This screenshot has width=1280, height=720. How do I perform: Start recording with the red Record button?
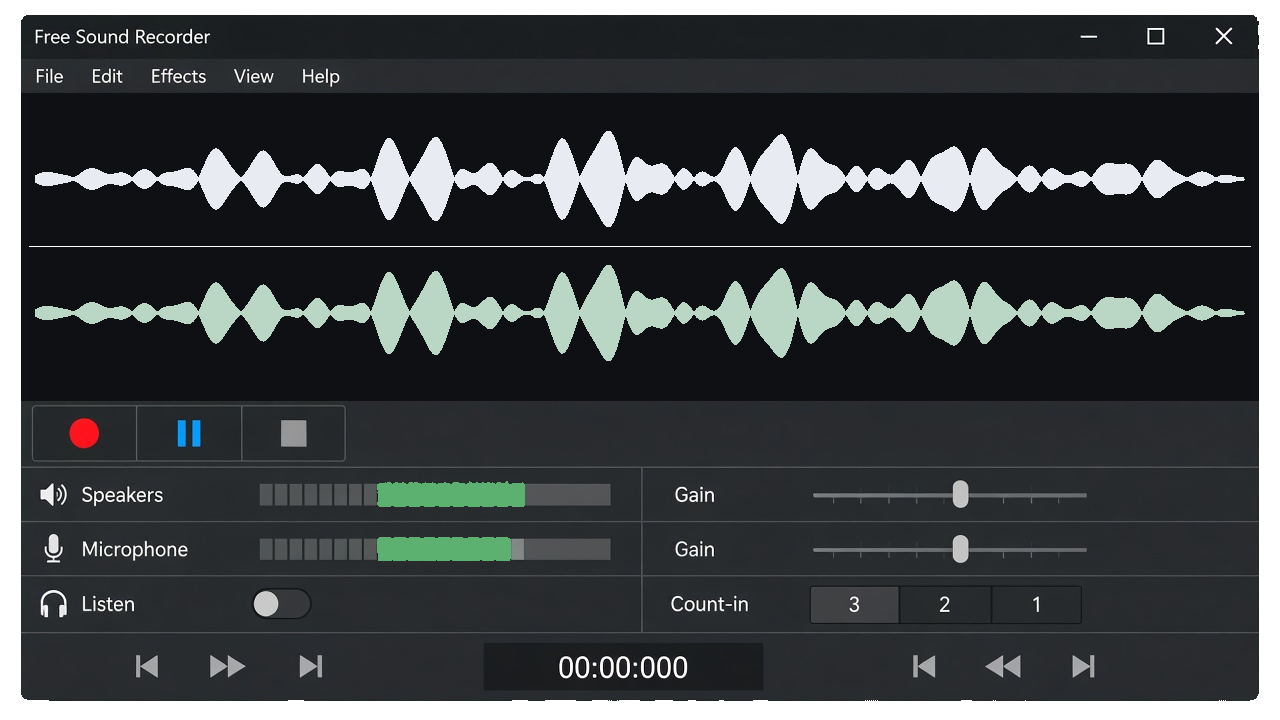point(85,433)
